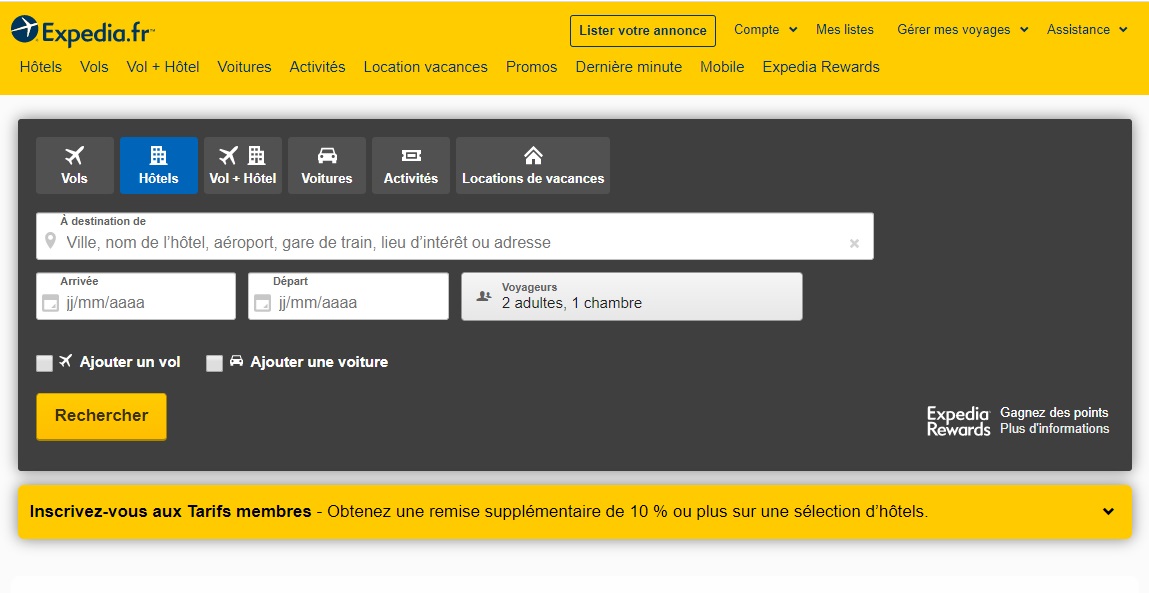
Task: Open the Promos navigation link
Action: pos(531,67)
